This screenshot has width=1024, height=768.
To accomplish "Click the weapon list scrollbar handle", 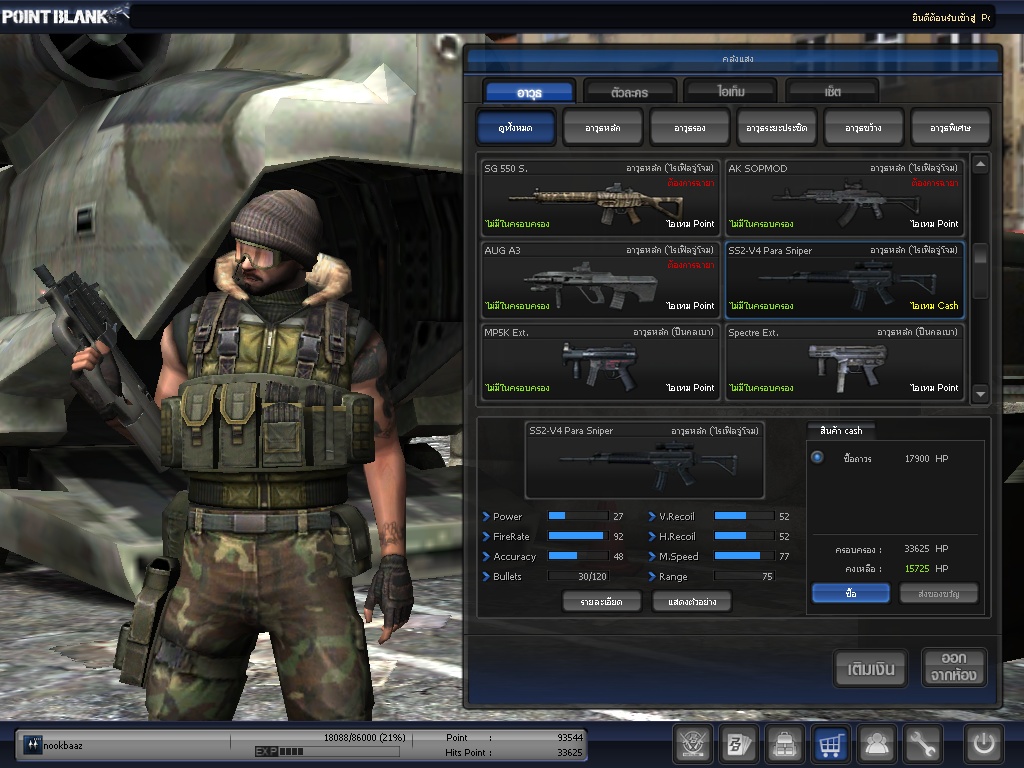I will tap(980, 270).
